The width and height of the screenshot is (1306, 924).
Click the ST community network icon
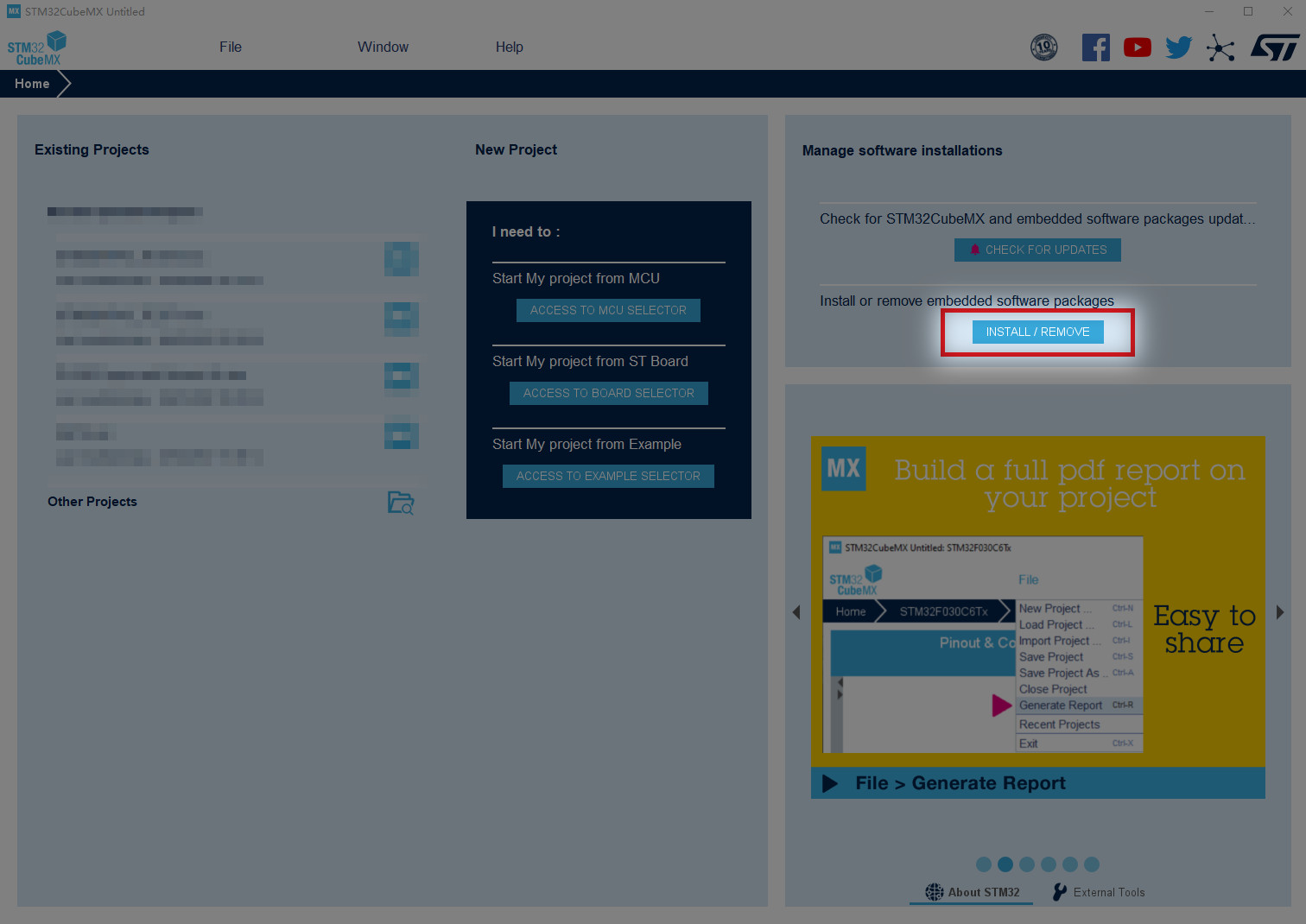[1220, 47]
